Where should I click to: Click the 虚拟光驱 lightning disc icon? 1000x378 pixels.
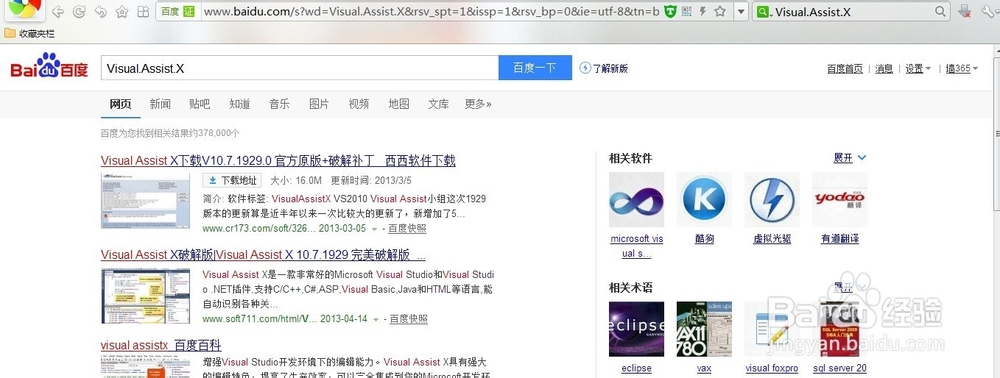pyautogui.click(x=772, y=200)
